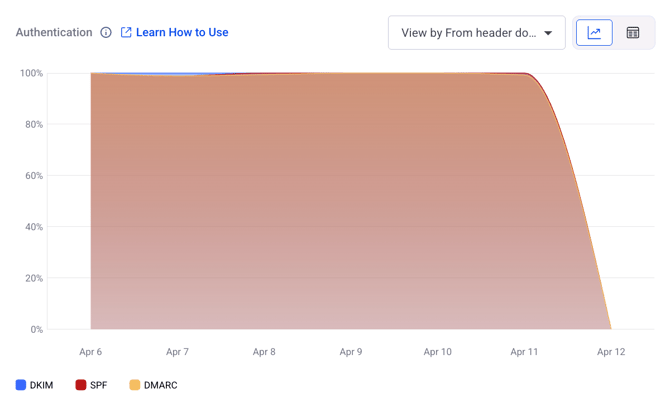Click the Apr 12 axis label
This screenshot has width=670, height=408.
click(x=611, y=352)
